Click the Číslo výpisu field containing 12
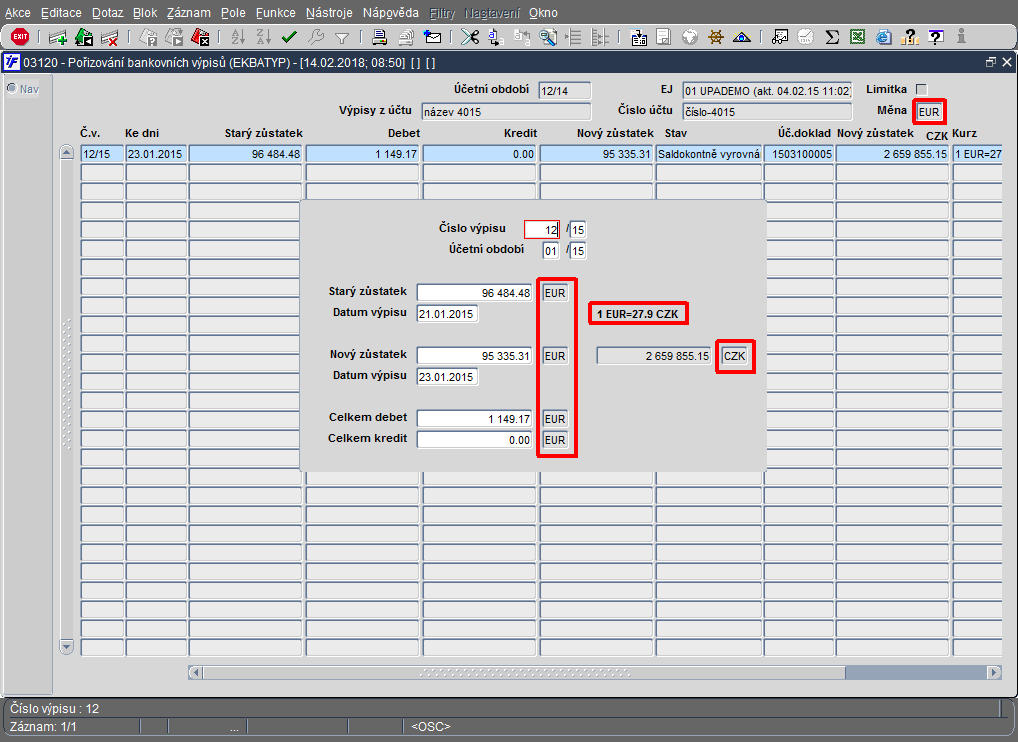Image resolution: width=1018 pixels, height=742 pixels. point(541,230)
